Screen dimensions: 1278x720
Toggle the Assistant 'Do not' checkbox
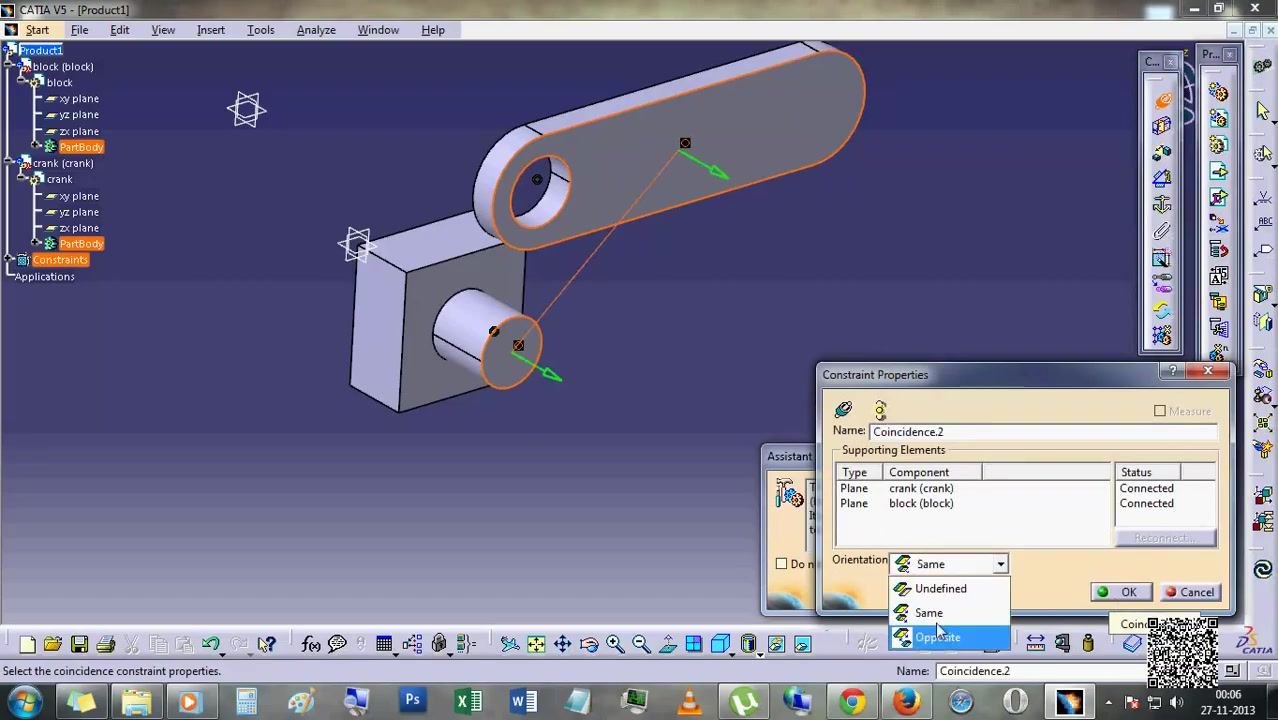coord(781,564)
